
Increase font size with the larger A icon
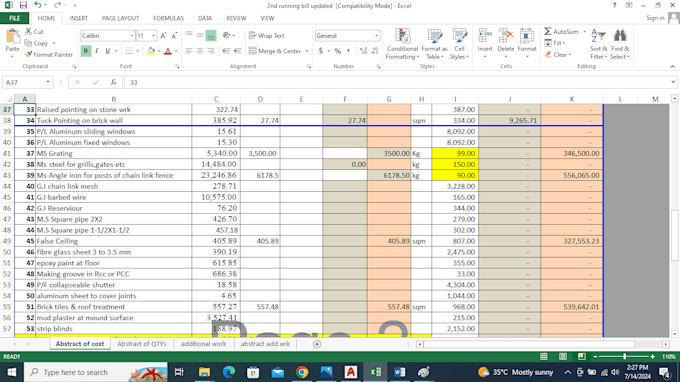[163, 36]
